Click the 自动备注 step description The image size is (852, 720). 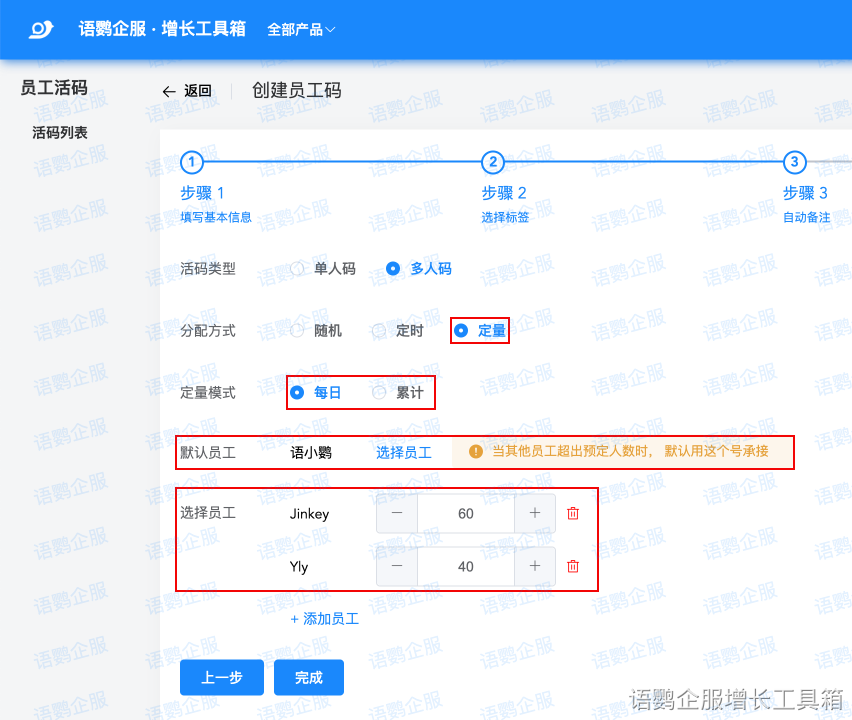pyautogui.click(x=806, y=217)
